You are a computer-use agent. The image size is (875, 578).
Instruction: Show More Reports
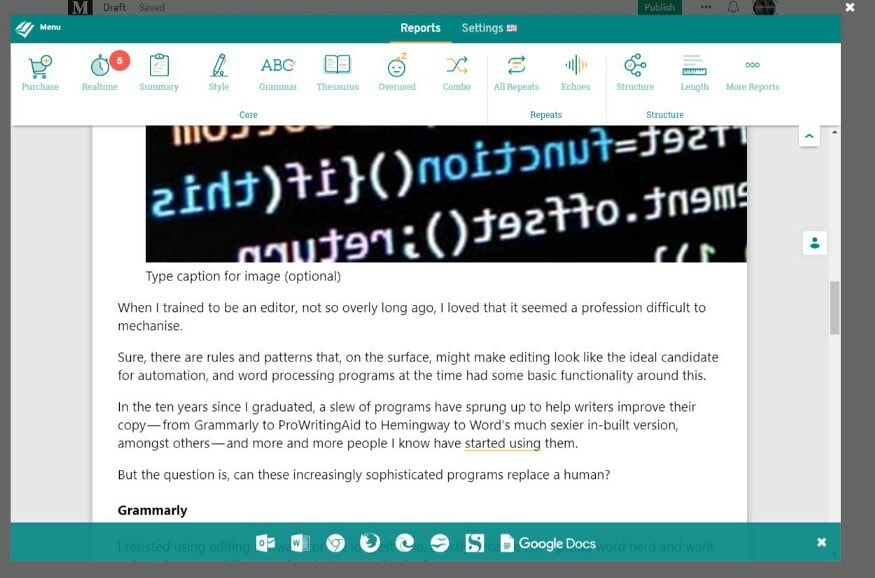tap(752, 73)
